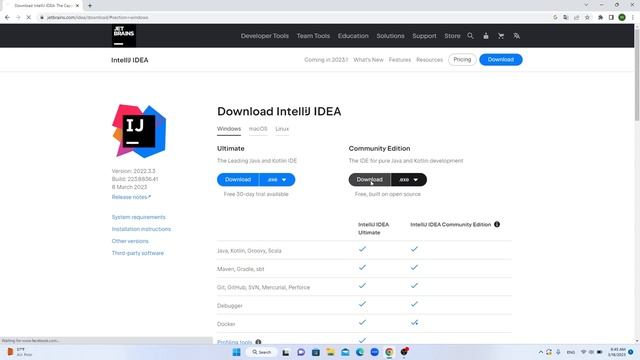This screenshot has height=360, width=640.
Task: Open the chat app on the taskbar
Action: pyautogui.click(x=301, y=352)
